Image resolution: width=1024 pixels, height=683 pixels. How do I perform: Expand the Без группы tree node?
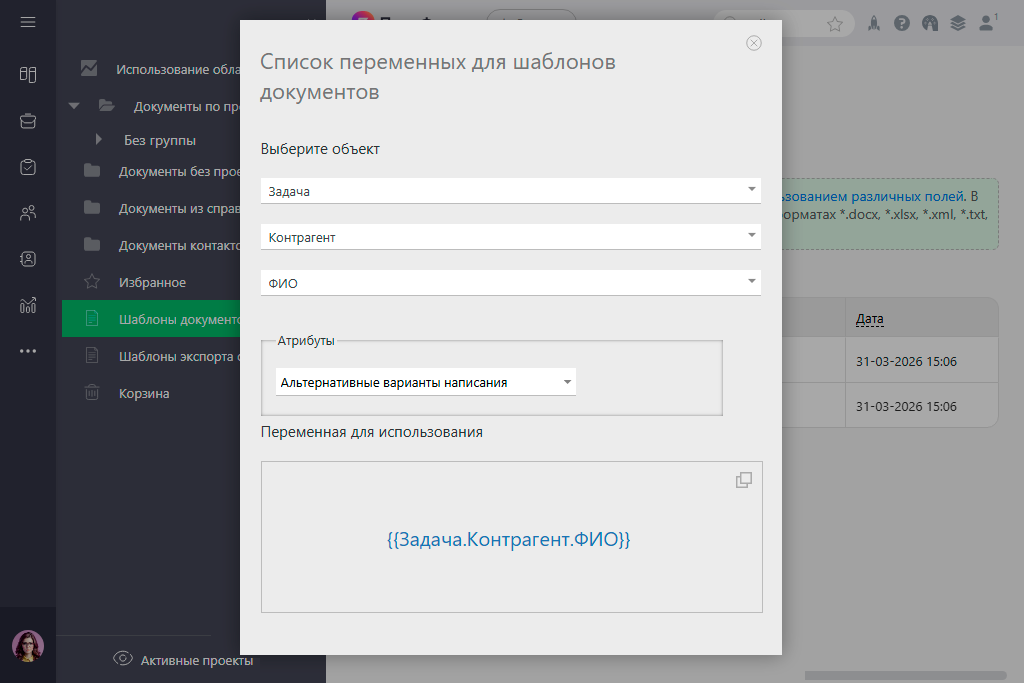[98, 140]
